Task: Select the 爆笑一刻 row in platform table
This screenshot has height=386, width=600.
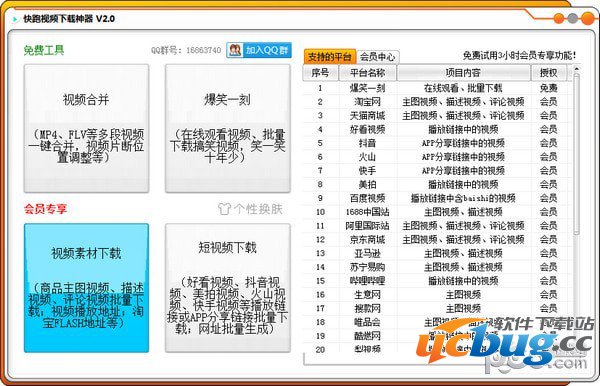Action: (x=436, y=88)
